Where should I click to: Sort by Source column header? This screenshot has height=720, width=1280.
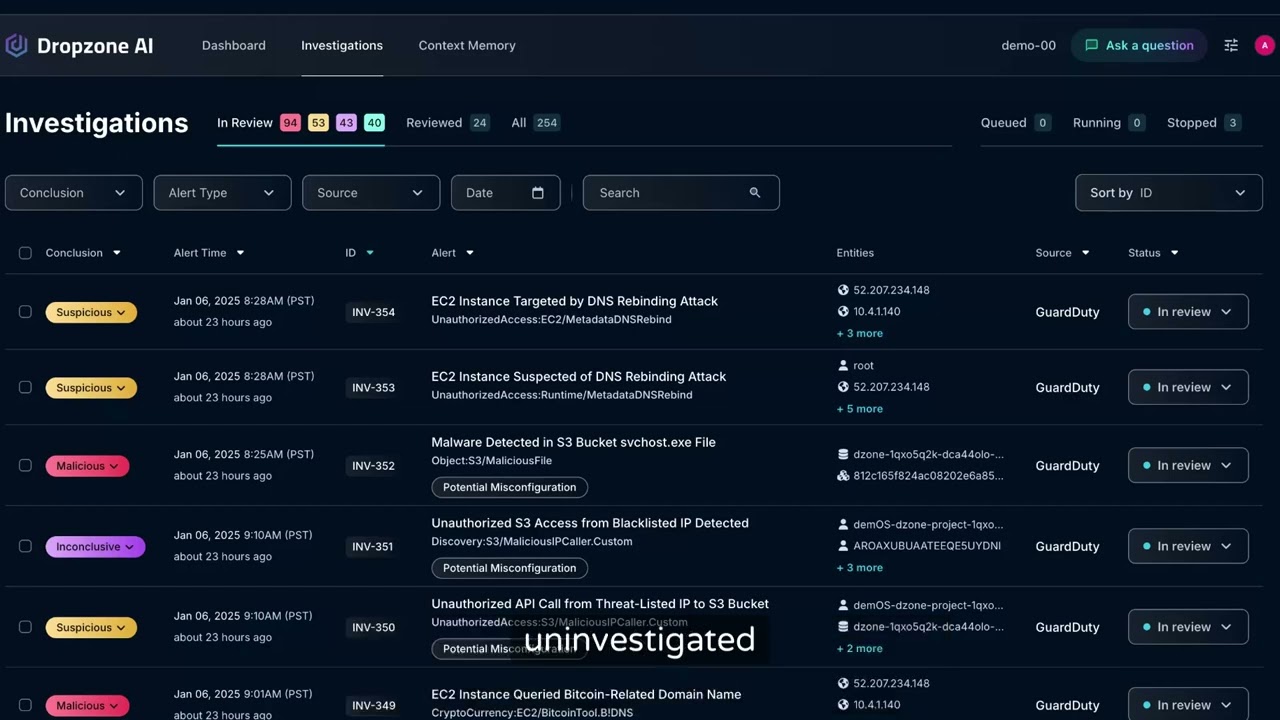(x=1062, y=253)
